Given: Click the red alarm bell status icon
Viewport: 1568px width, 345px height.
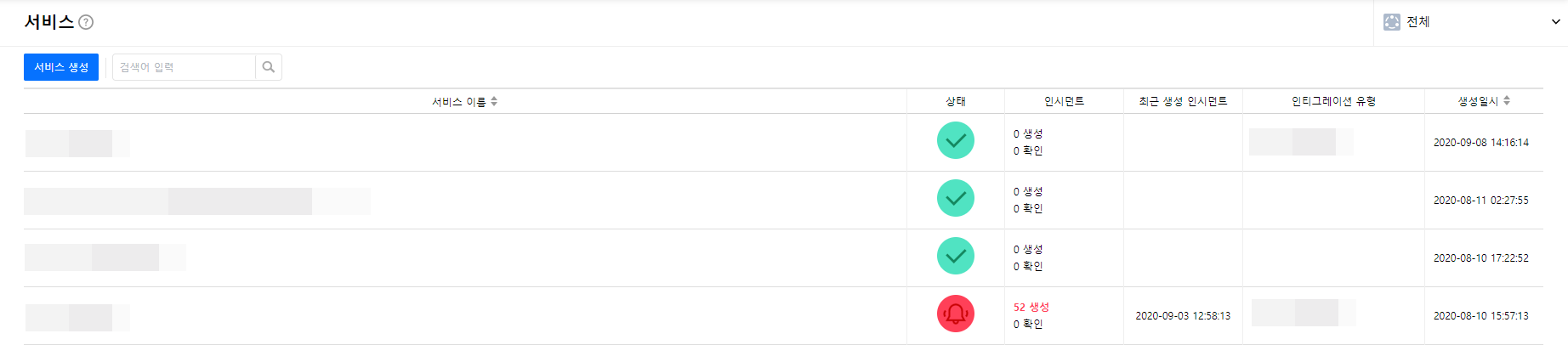Looking at the screenshot, I should pos(955,314).
